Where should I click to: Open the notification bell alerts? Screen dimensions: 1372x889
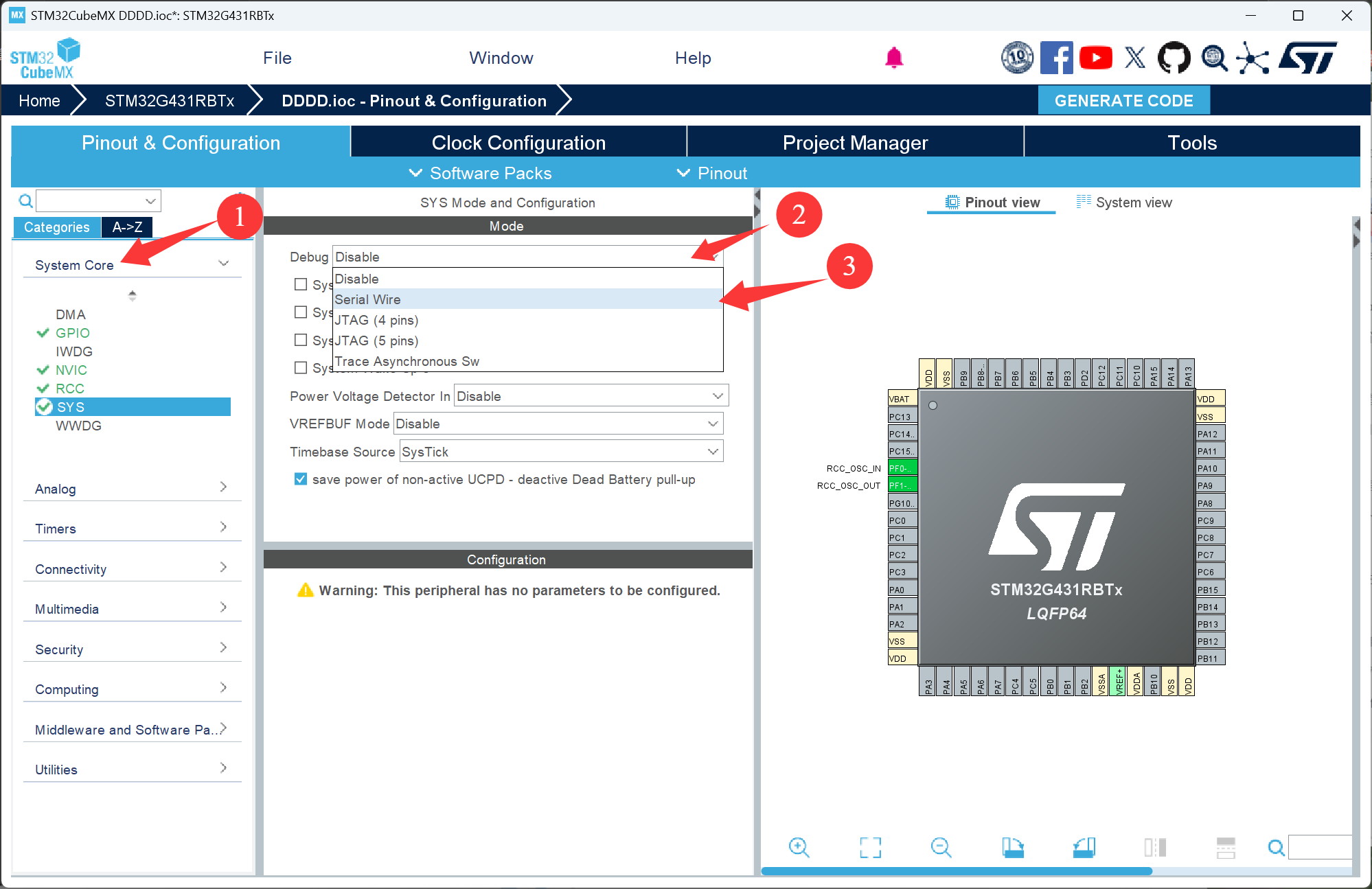click(x=893, y=58)
